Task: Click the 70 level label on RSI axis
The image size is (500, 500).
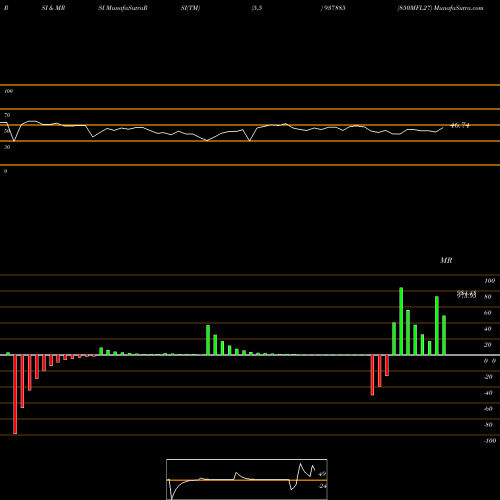Action: pyautogui.click(x=7, y=115)
